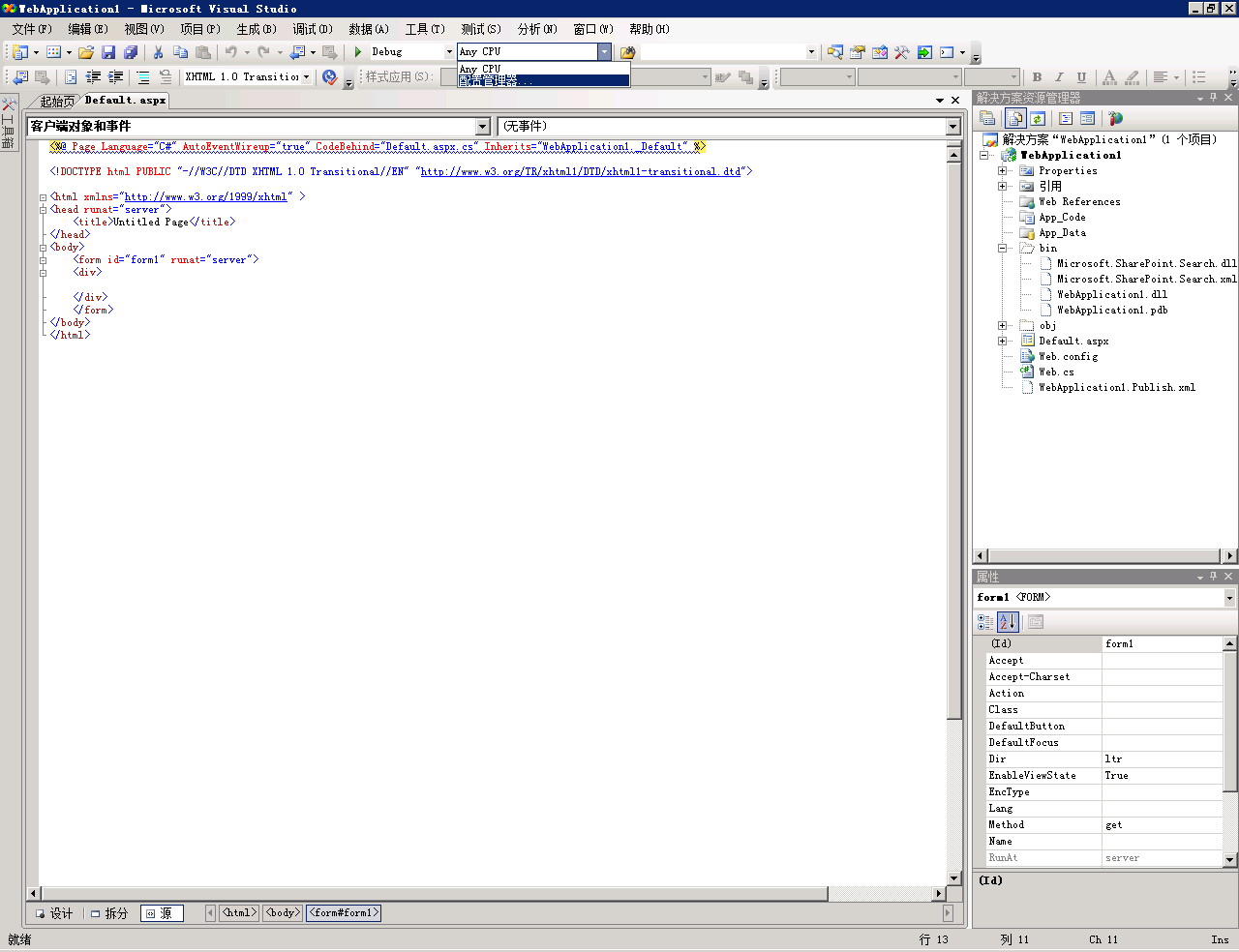Open the 客户端对象和事件 dropdown
Screen dimensions: 1239x952
483,127
